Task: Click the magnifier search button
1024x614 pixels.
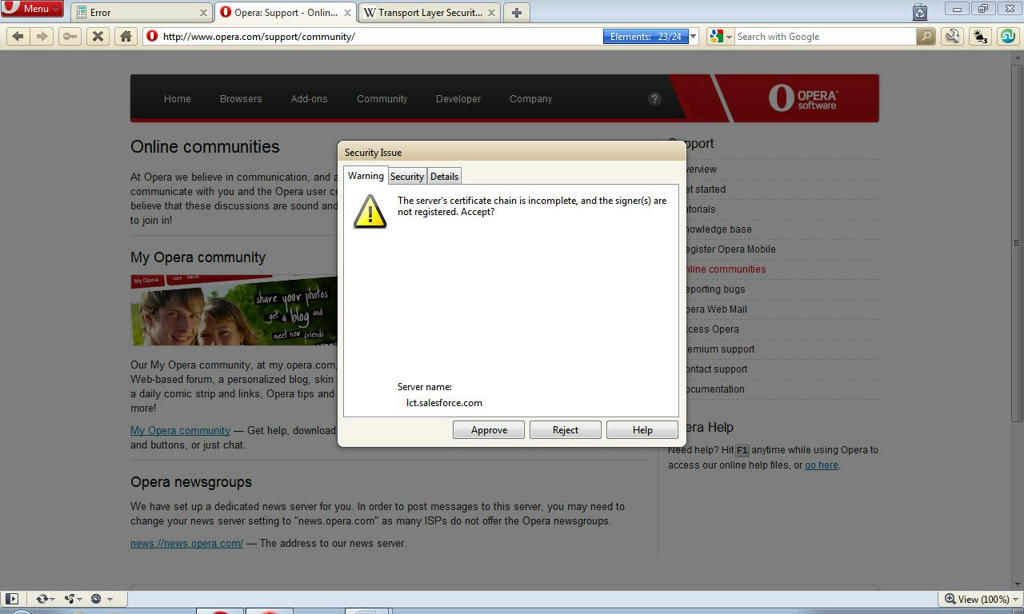Action: [x=925, y=37]
